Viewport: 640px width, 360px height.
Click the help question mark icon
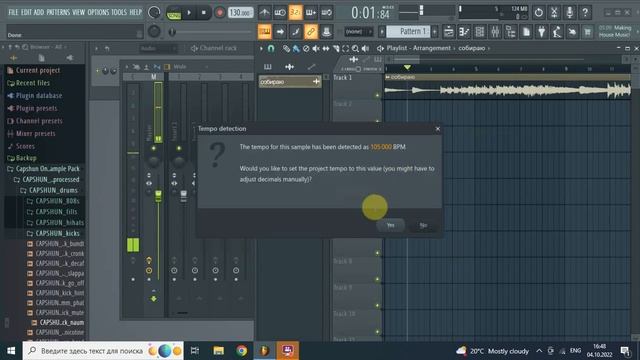click(x=585, y=13)
